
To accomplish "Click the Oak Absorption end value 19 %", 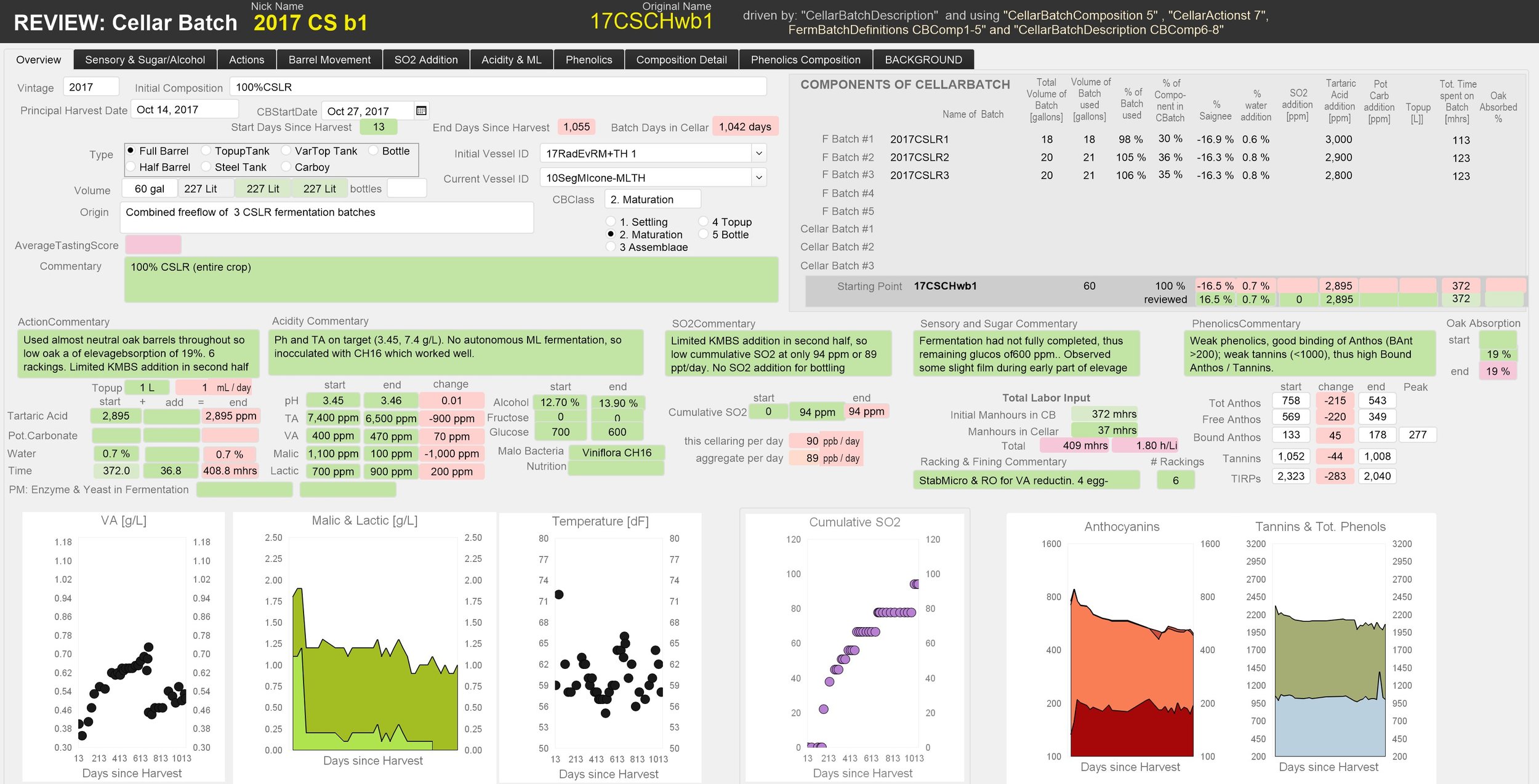I will pyautogui.click(x=1497, y=371).
